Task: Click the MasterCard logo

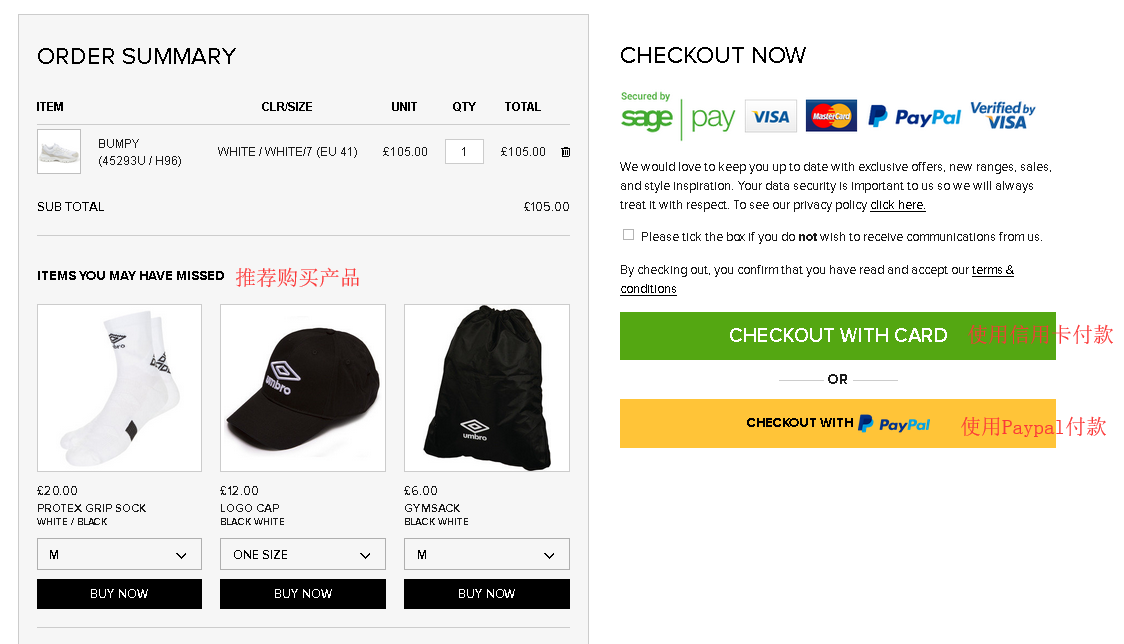Action: 831,116
